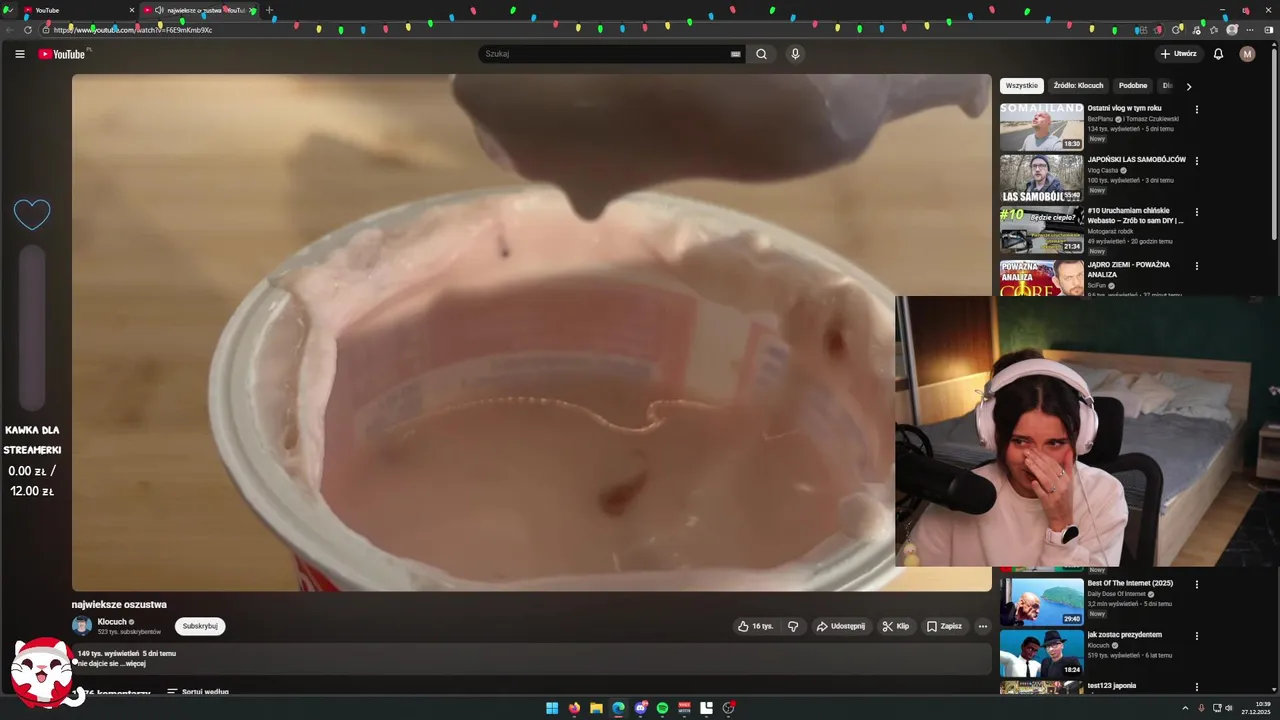Open the YouTube guide hamburger menu

tap(19, 54)
